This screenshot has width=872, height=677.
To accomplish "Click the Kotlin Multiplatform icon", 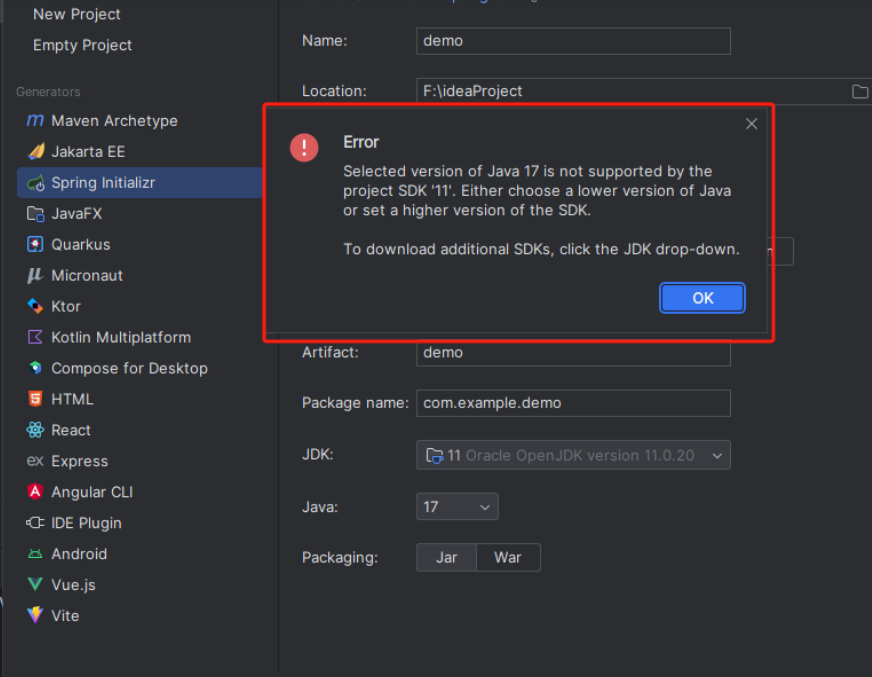I will click(35, 337).
